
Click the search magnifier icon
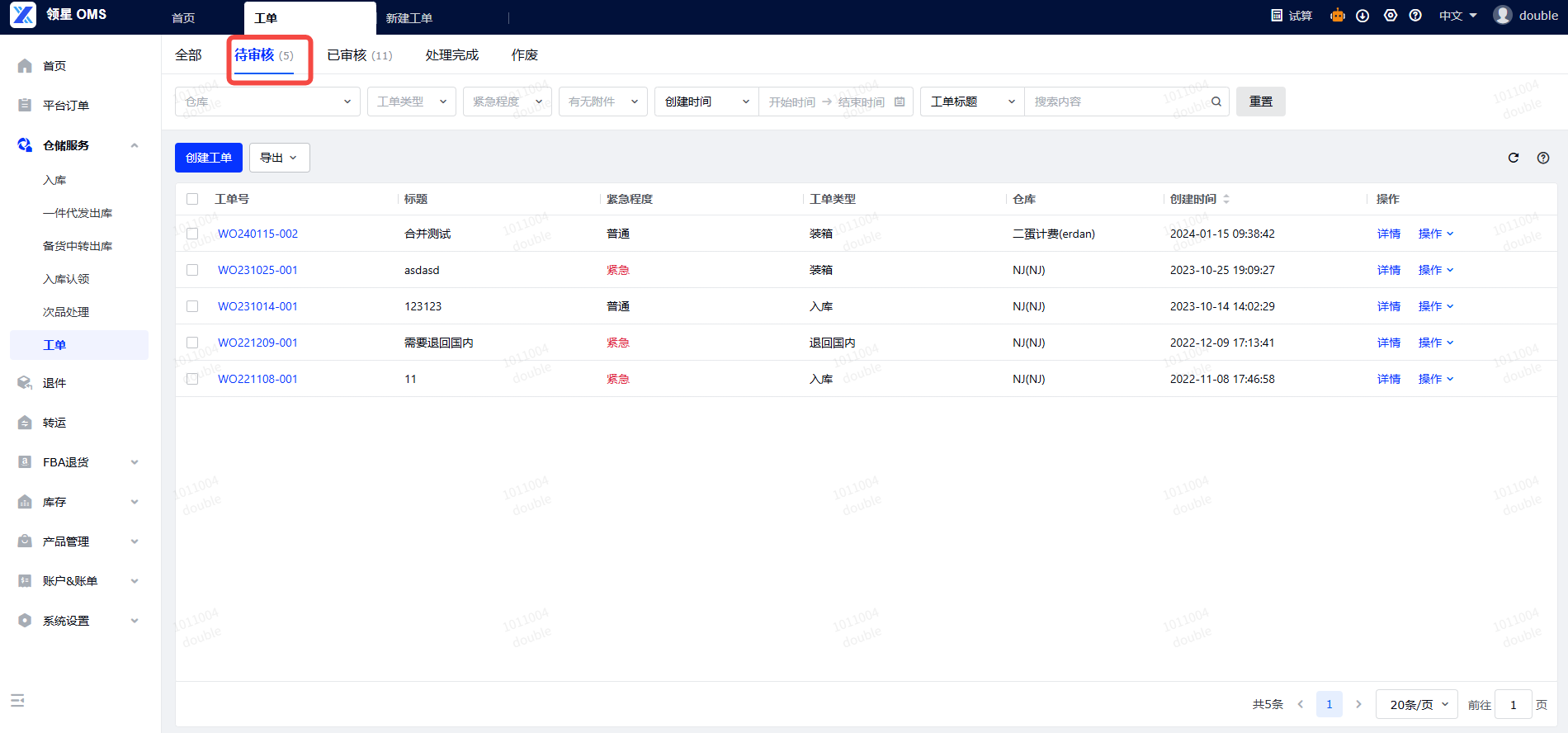[1216, 102]
